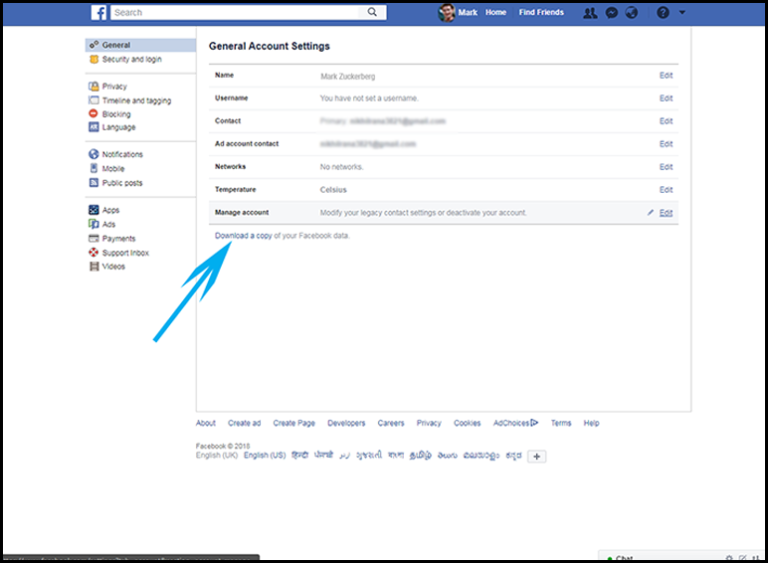Open Careers footer link
Screen dimensions: 768x563
tap(391, 423)
